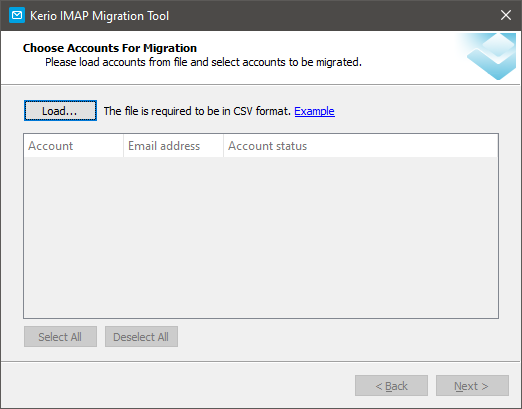The width and height of the screenshot is (522, 409).
Task: Click the Choose Accounts For Migration heading
Action: 110,48
